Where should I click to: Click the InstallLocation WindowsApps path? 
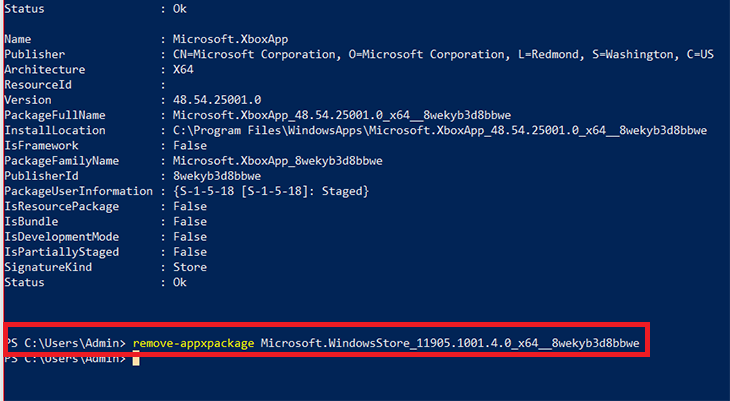coord(439,130)
